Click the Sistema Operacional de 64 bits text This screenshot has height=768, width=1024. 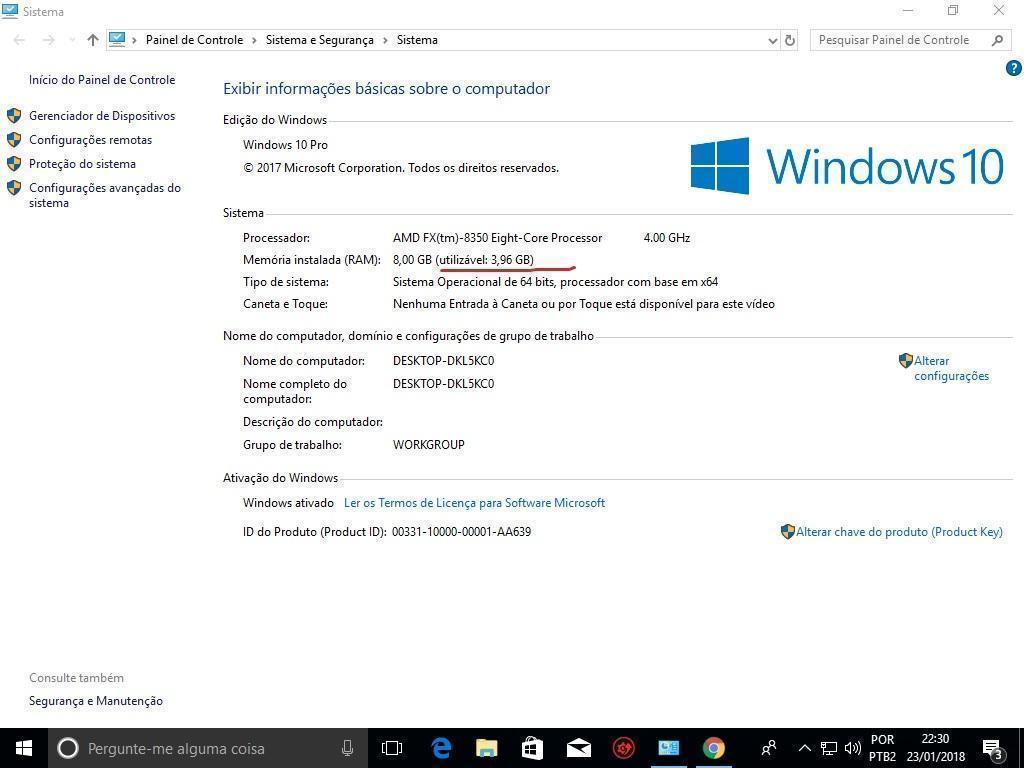[x=555, y=282]
